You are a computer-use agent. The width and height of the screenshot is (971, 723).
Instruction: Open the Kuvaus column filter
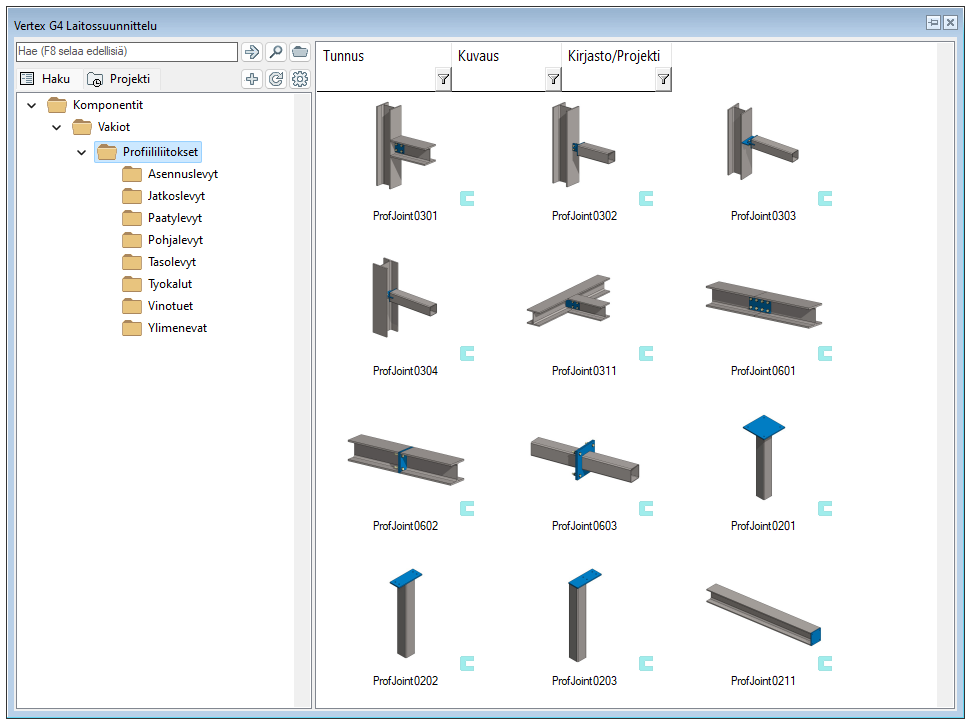(552, 79)
